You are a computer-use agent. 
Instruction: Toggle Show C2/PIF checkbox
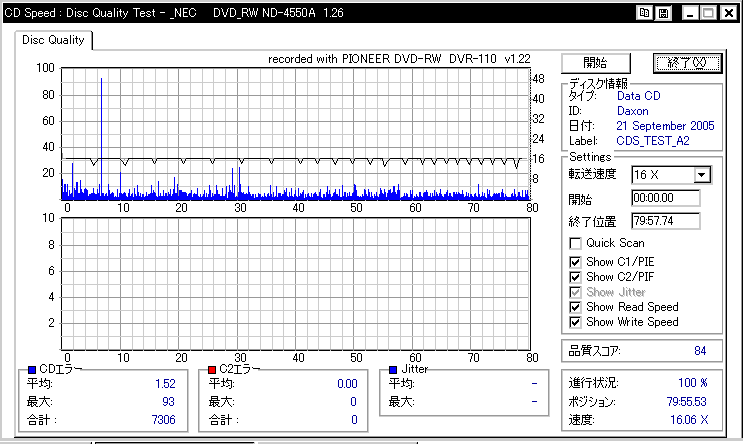pyautogui.click(x=575, y=277)
